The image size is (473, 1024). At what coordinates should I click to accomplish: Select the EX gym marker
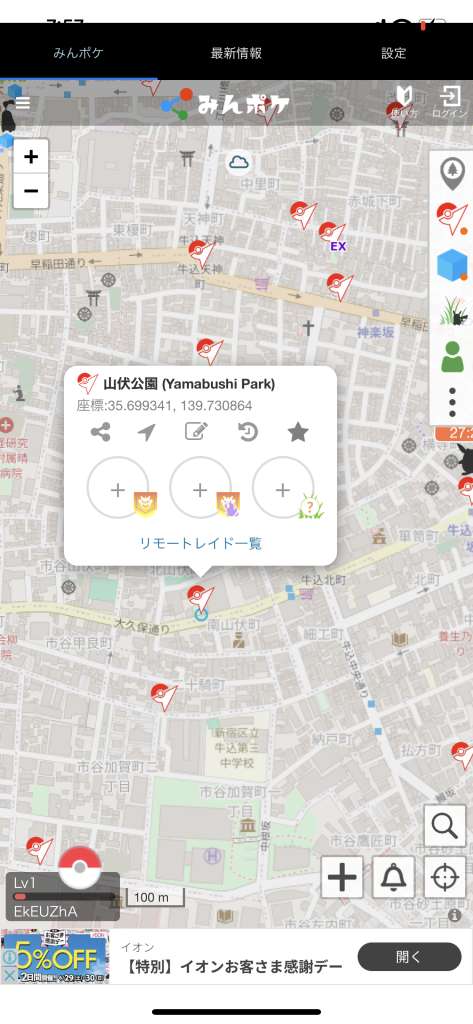tap(335, 236)
